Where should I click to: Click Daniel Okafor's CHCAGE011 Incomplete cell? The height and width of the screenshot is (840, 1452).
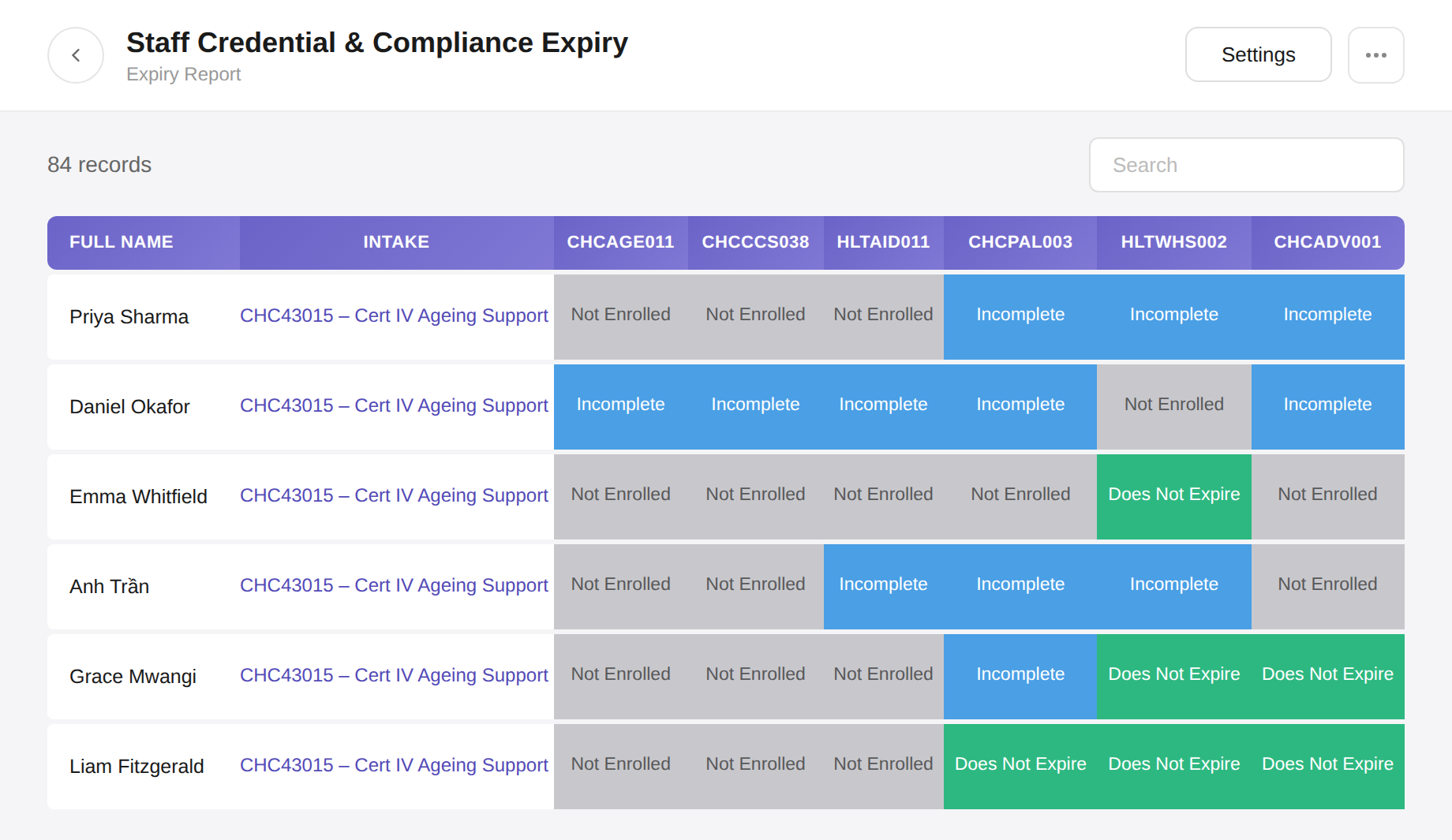pyautogui.click(x=620, y=407)
